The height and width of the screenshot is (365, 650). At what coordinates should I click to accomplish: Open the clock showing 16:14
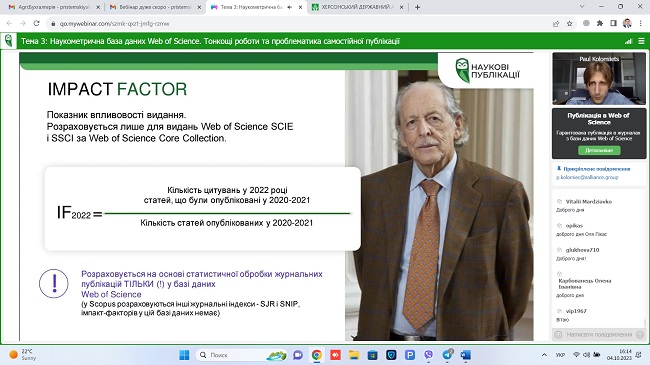619,355
